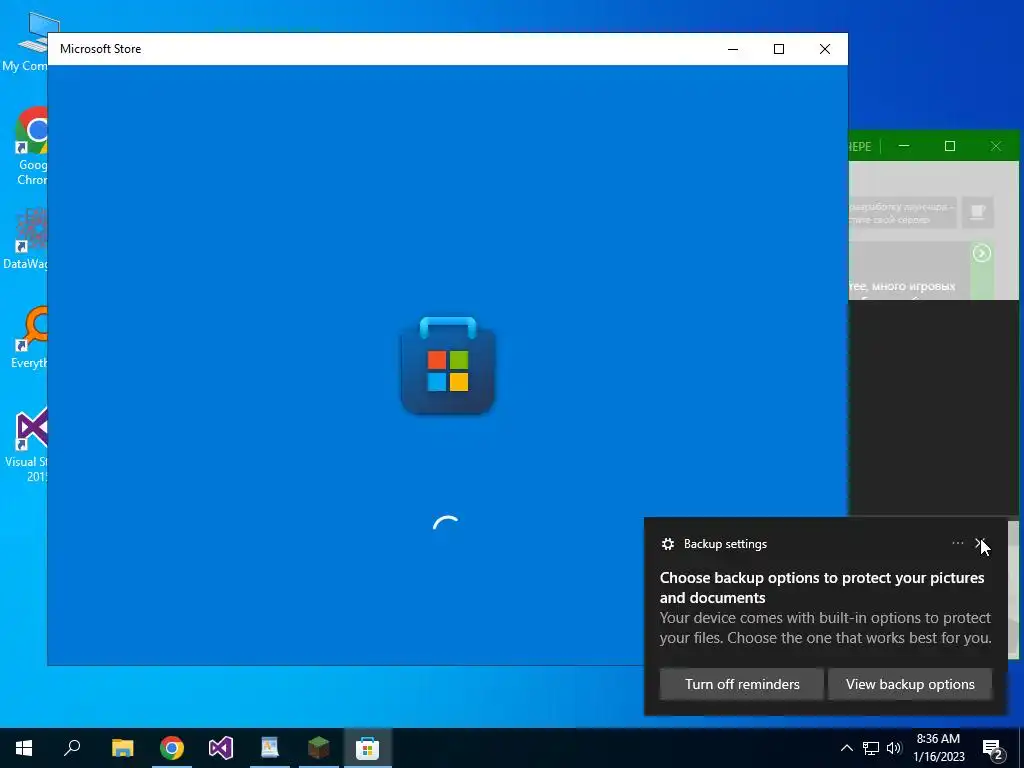Open the Action Center notifications icon
This screenshot has height=768, width=1024.
[x=993, y=749]
